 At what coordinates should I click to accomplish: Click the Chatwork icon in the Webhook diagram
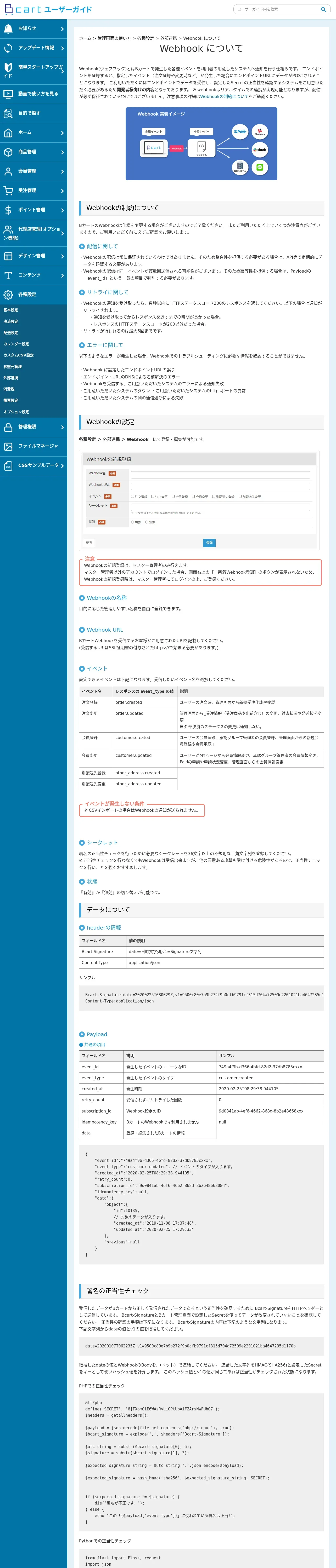[x=260, y=131]
